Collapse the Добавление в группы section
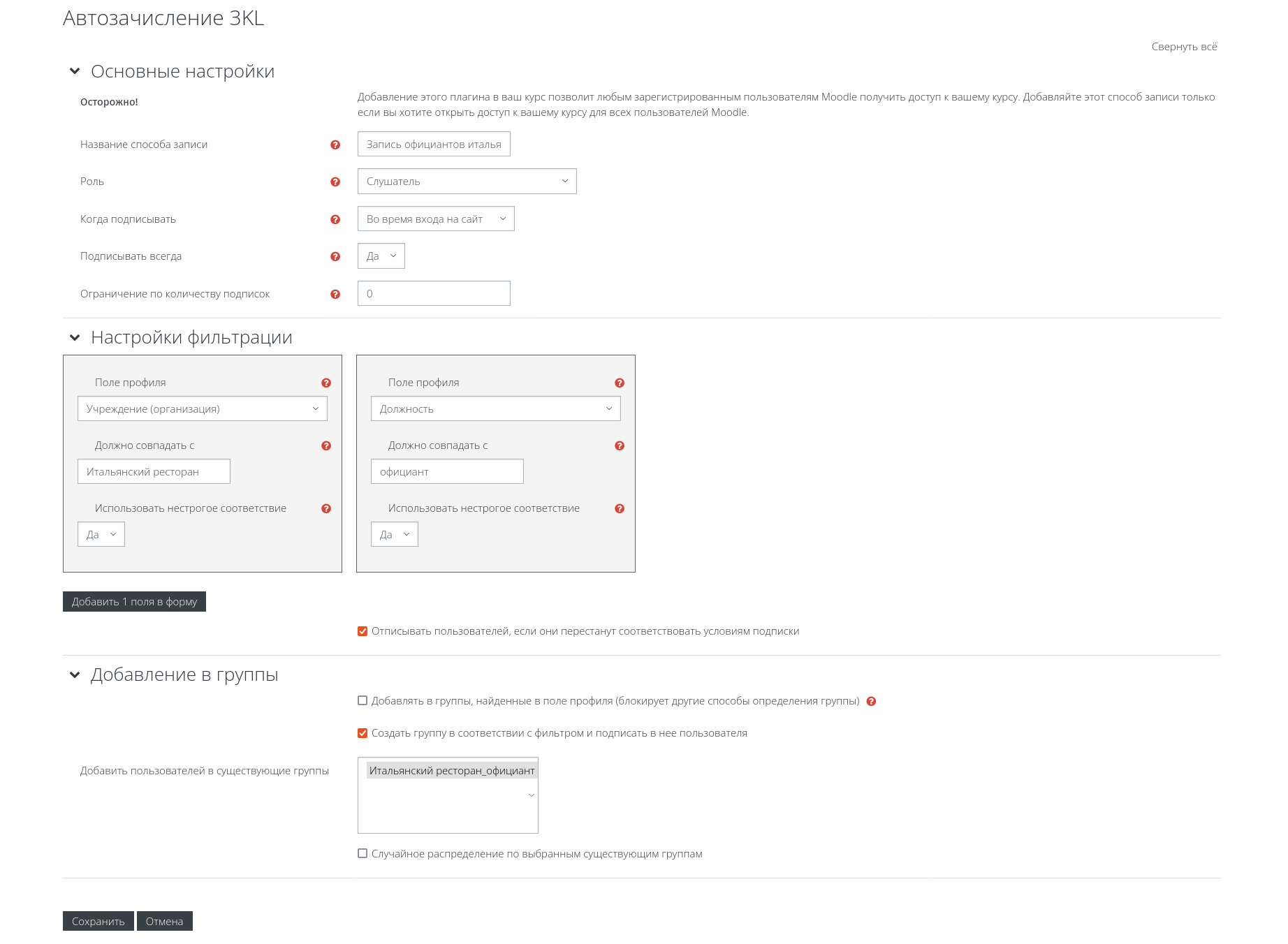The height and width of the screenshot is (944, 1288). [x=75, y=674]
